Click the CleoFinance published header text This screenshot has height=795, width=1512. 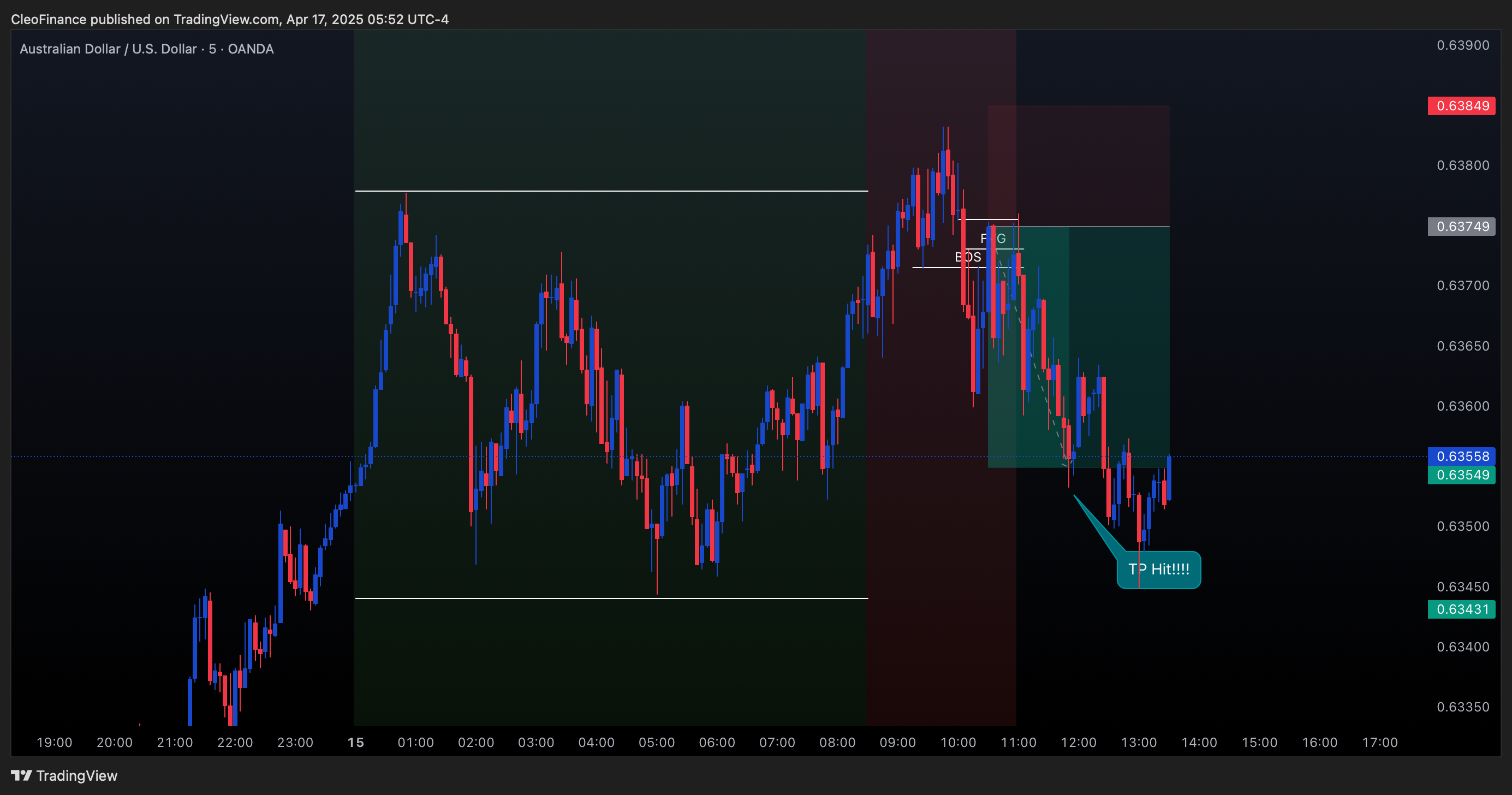pyautogui.click(x=229, y=19)
